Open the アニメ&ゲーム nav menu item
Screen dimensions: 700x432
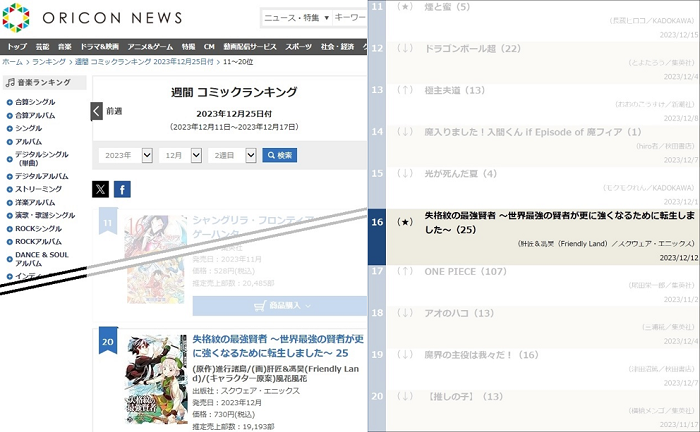pyautogui.click(x=150, y=46)
